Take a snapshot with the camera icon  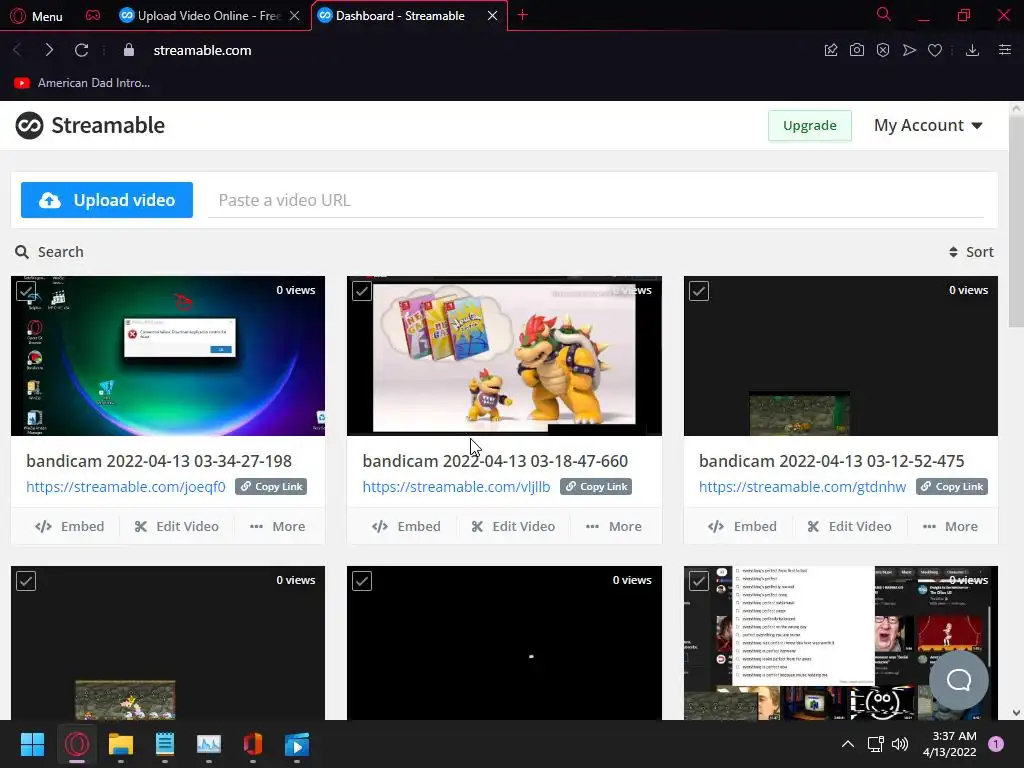point(857,50)
